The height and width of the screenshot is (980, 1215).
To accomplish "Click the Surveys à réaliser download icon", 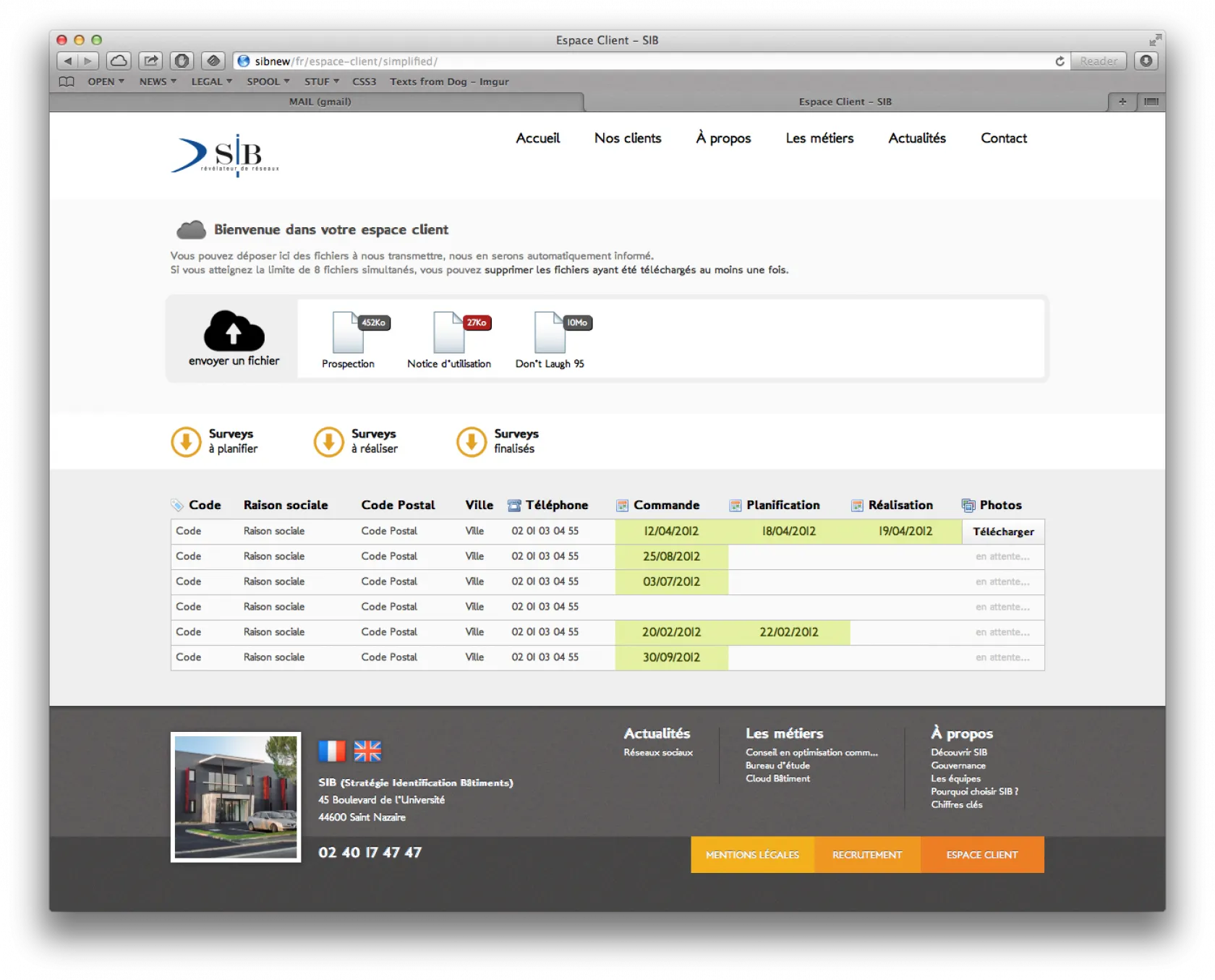I will 328,441.
